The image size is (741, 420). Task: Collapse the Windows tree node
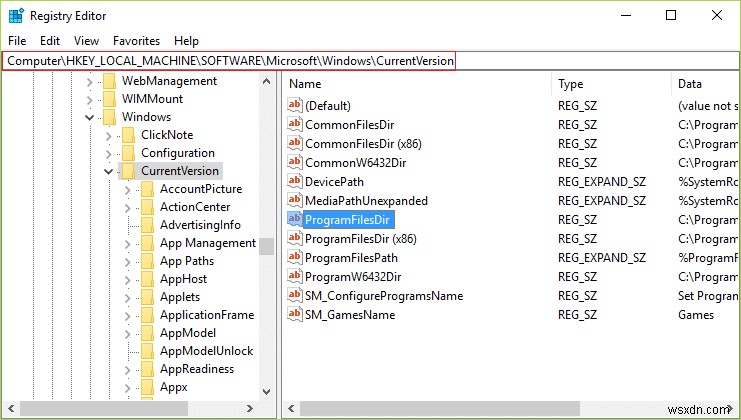89,118
